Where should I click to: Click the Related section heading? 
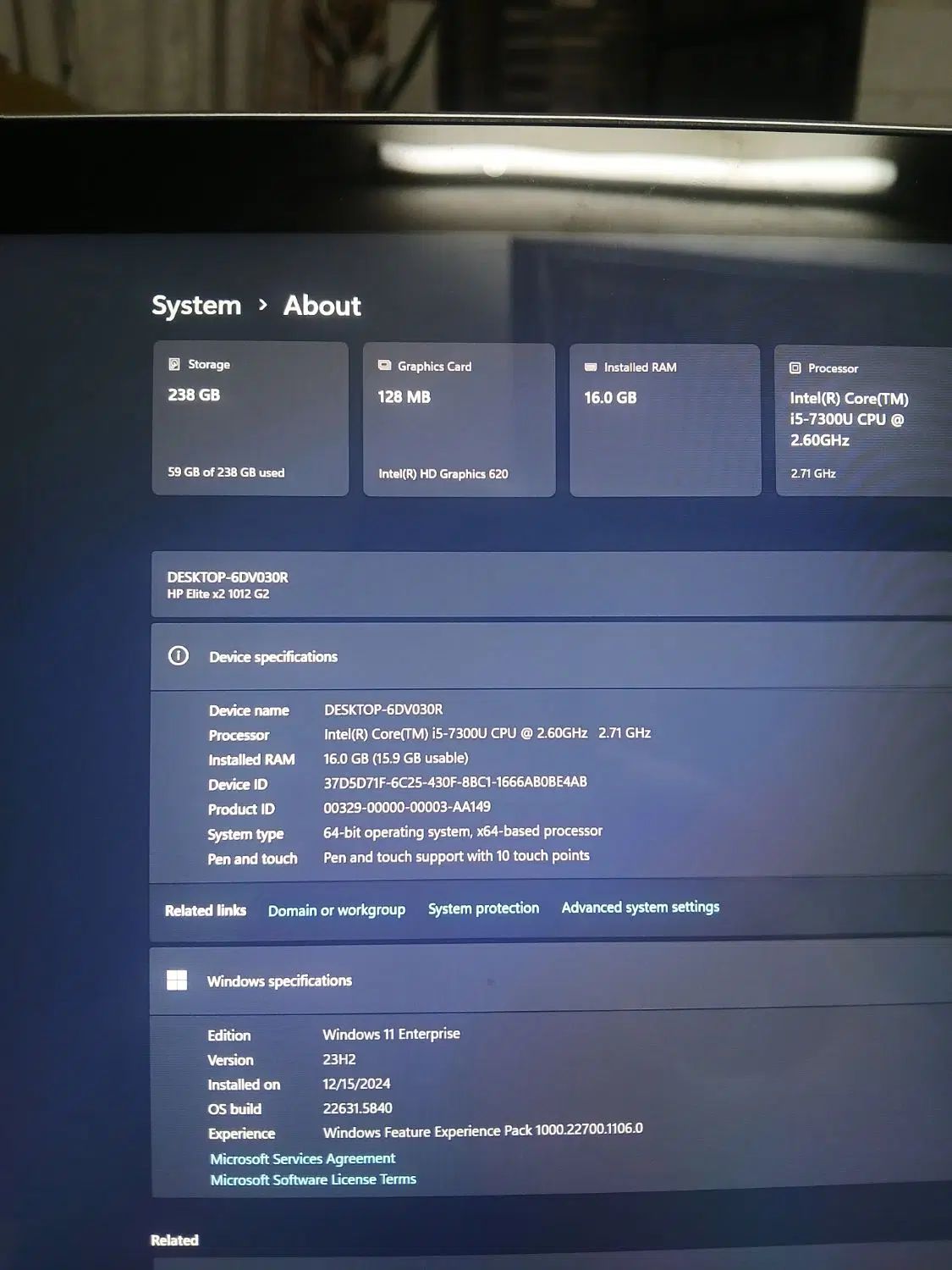tap(174, 1240)
